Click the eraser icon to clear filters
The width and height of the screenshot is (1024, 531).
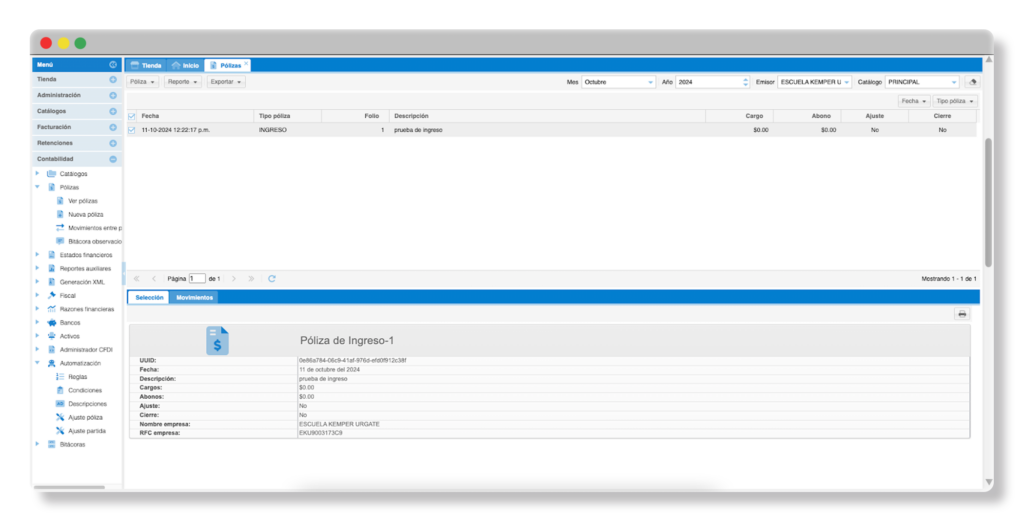(x=971, y=82)
